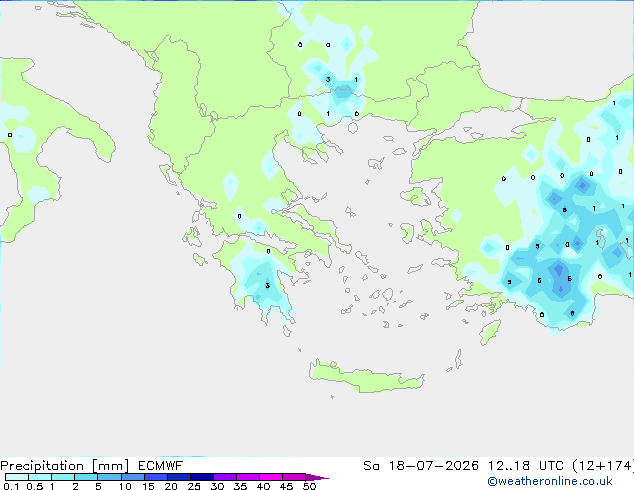Click the ECMWF model label
634x490 pixels.
tap(160, 466)
